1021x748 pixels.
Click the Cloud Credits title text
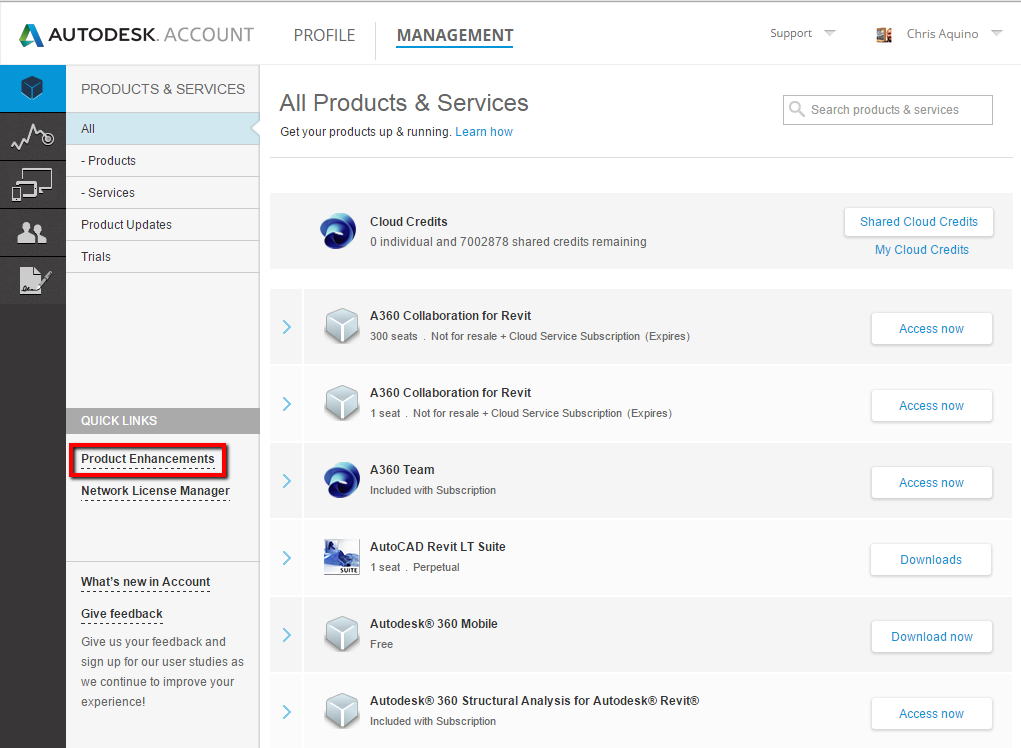pos(408,221)
